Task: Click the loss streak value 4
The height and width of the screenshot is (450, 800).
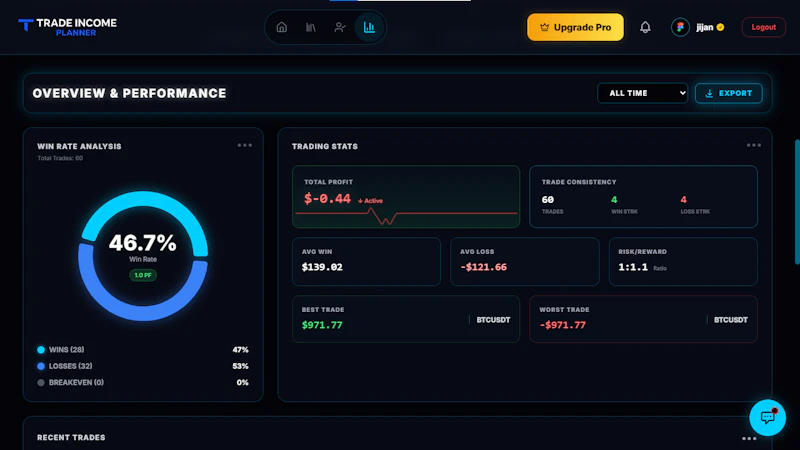Action: [x=684, y=199]
